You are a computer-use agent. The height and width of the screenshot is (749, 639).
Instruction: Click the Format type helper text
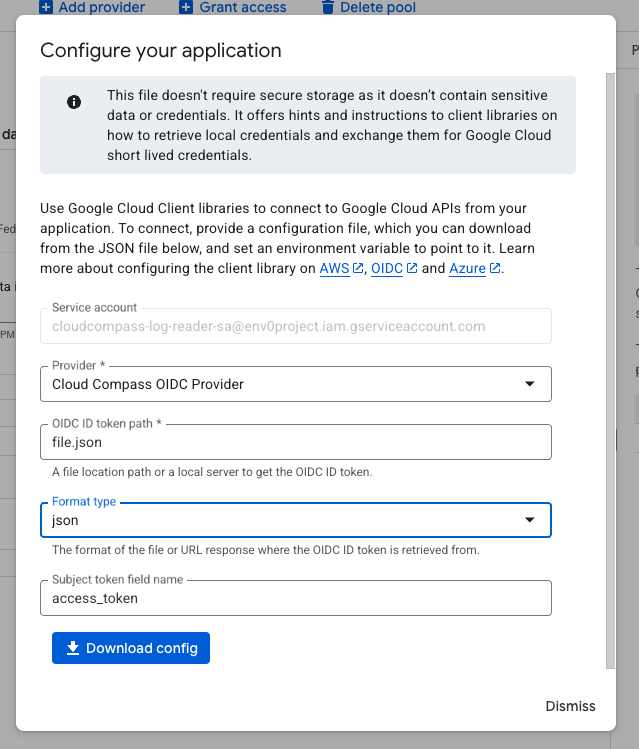266,550
